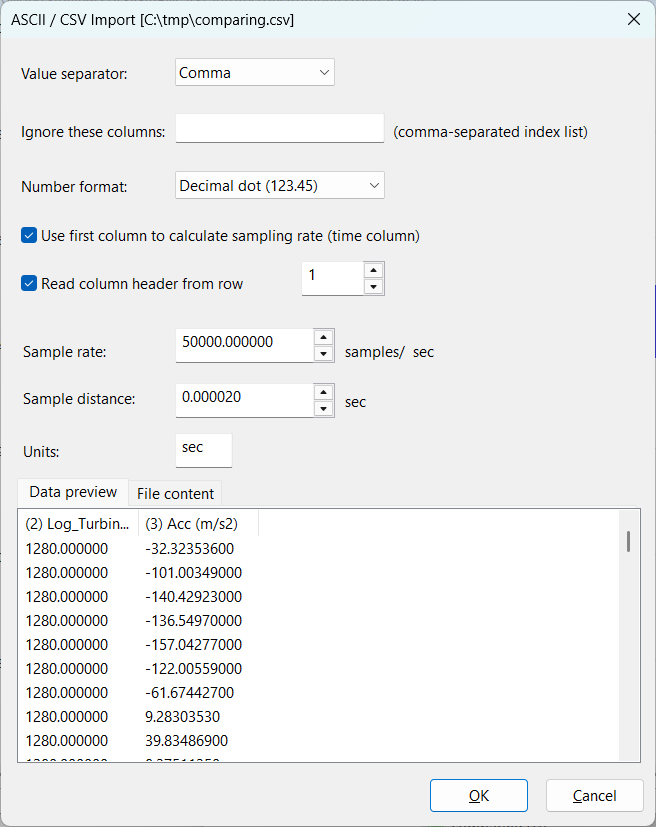
Task: Select the Data preview tab
Action: coord(73,492)
